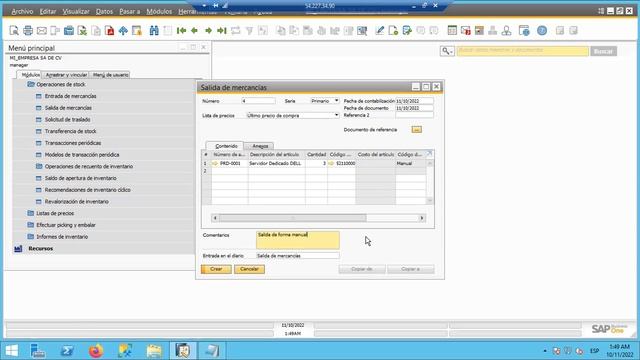
Task: Click the blue briefcase toolbar icon
Action: click(x=69, y=31)
